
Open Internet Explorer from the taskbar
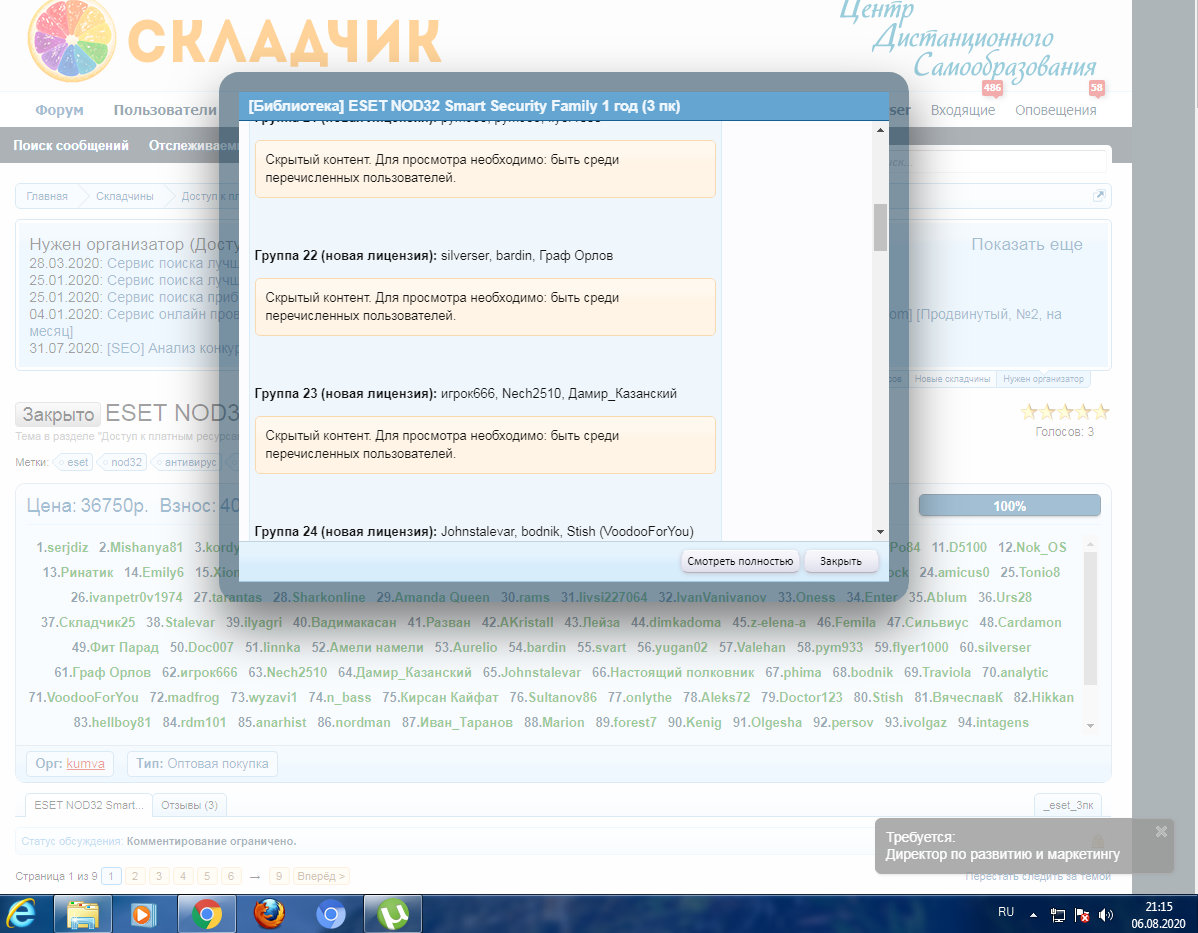[x=21, y=913]
